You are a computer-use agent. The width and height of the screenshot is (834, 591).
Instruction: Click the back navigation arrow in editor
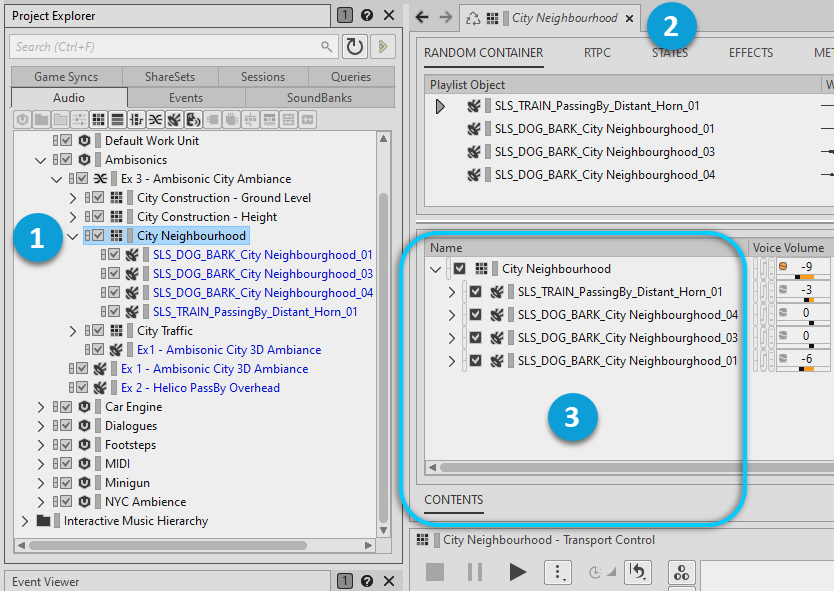422,18
